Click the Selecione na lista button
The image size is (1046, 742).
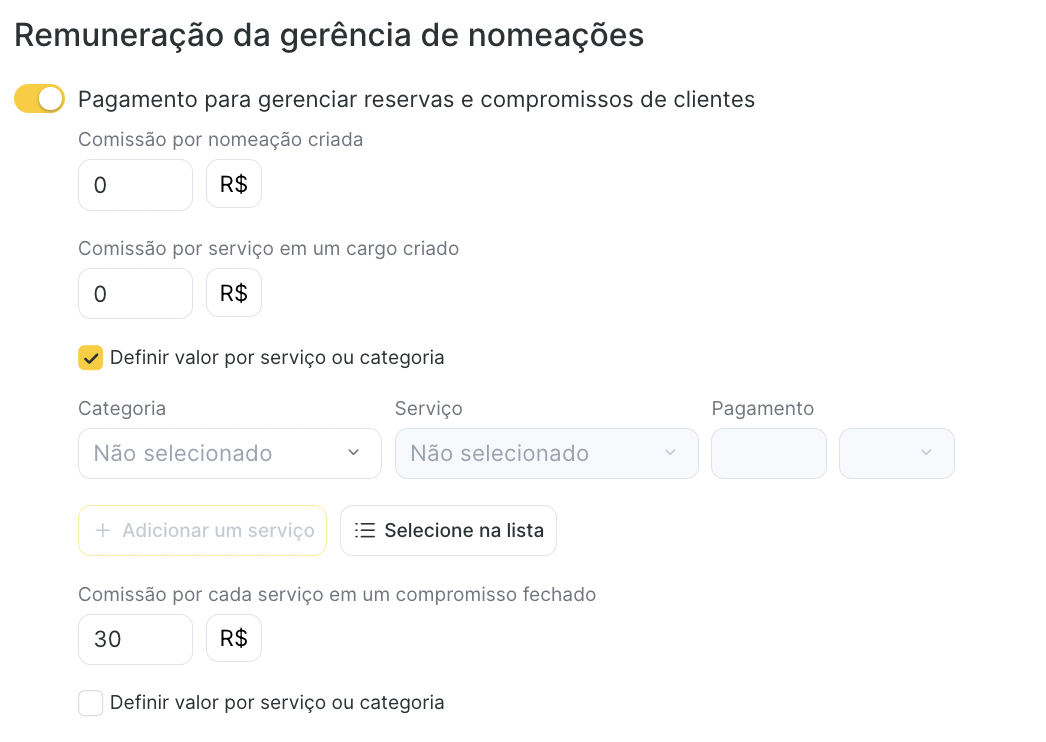[x=448, y=530]
